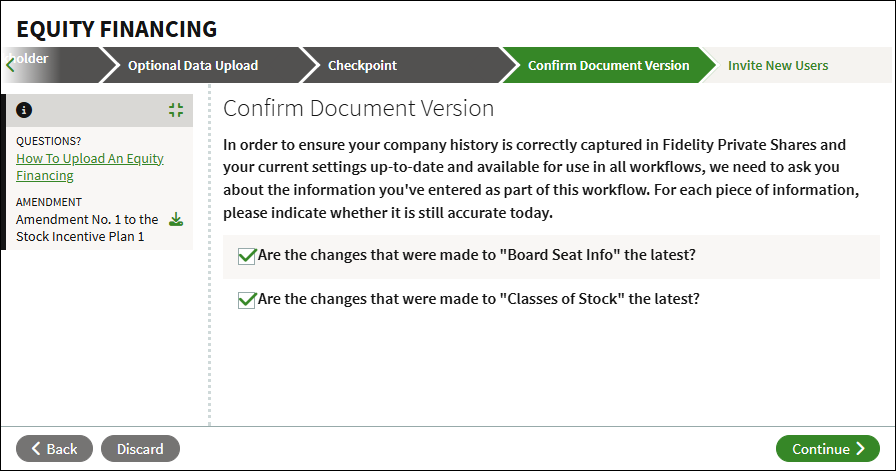Screen dimensions: 896x471
Task: Click Amendment No. 1 to the Stock Incentive Plan text
Action: coord(87,228)
